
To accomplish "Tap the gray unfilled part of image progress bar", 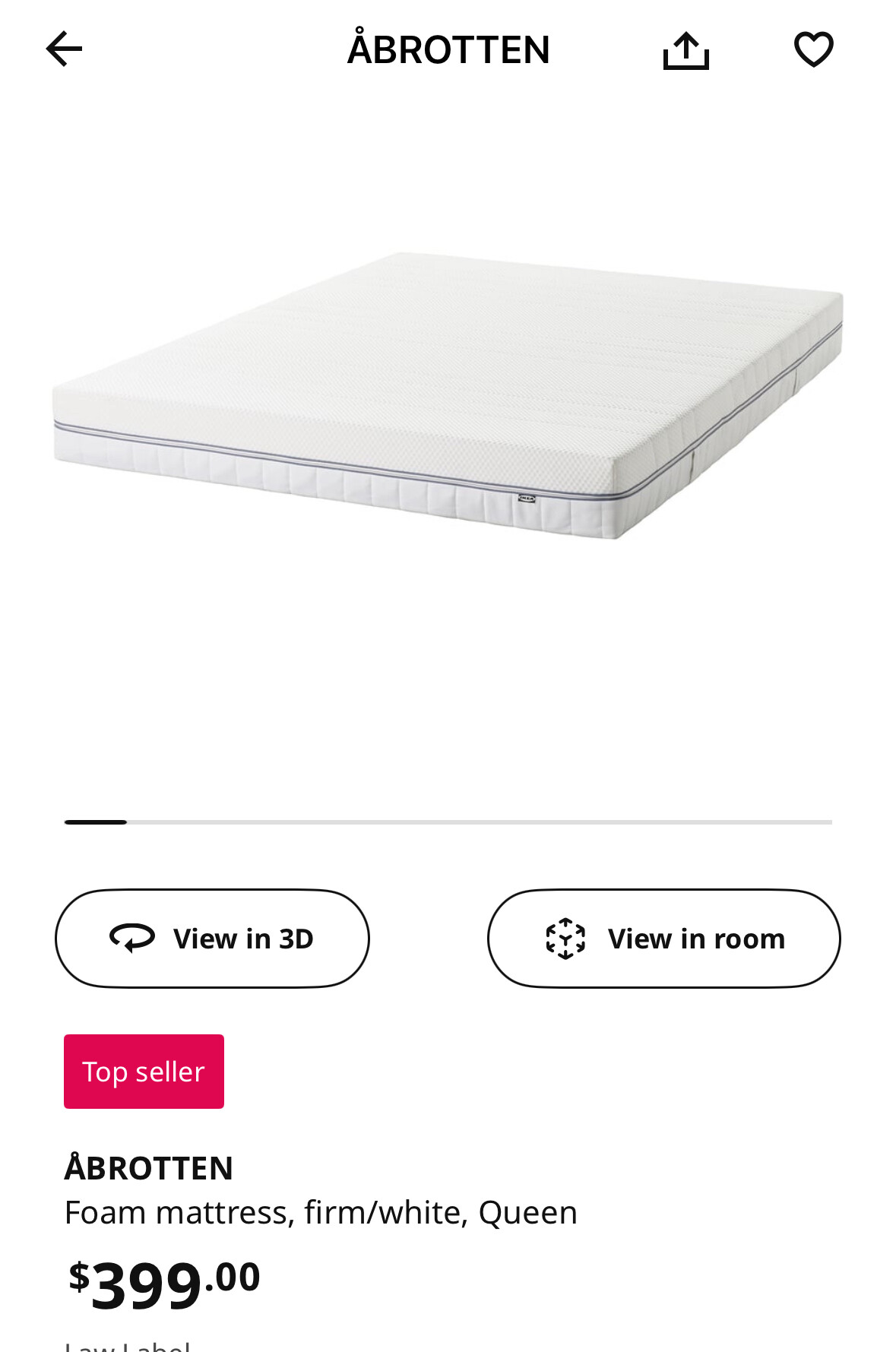I will [479, 822].
